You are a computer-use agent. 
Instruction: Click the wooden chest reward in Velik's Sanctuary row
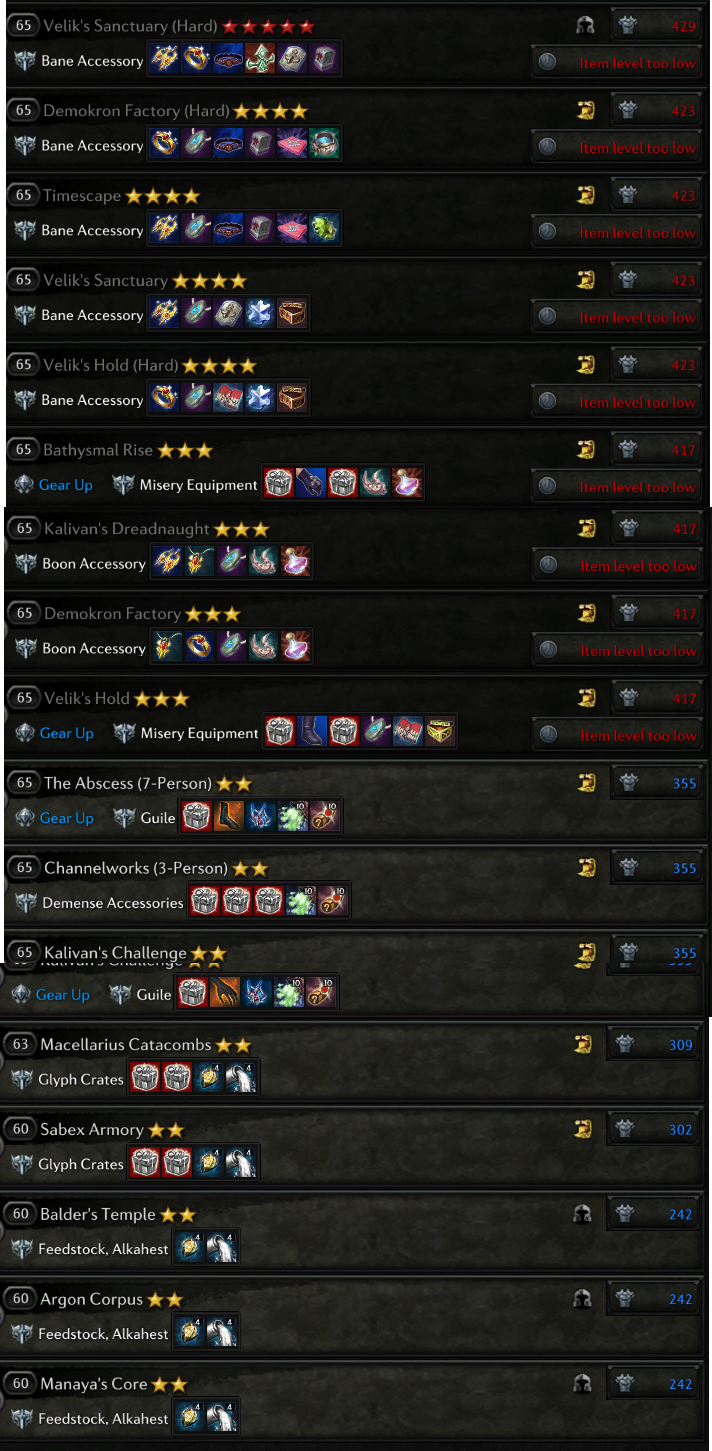pos(292,314)
